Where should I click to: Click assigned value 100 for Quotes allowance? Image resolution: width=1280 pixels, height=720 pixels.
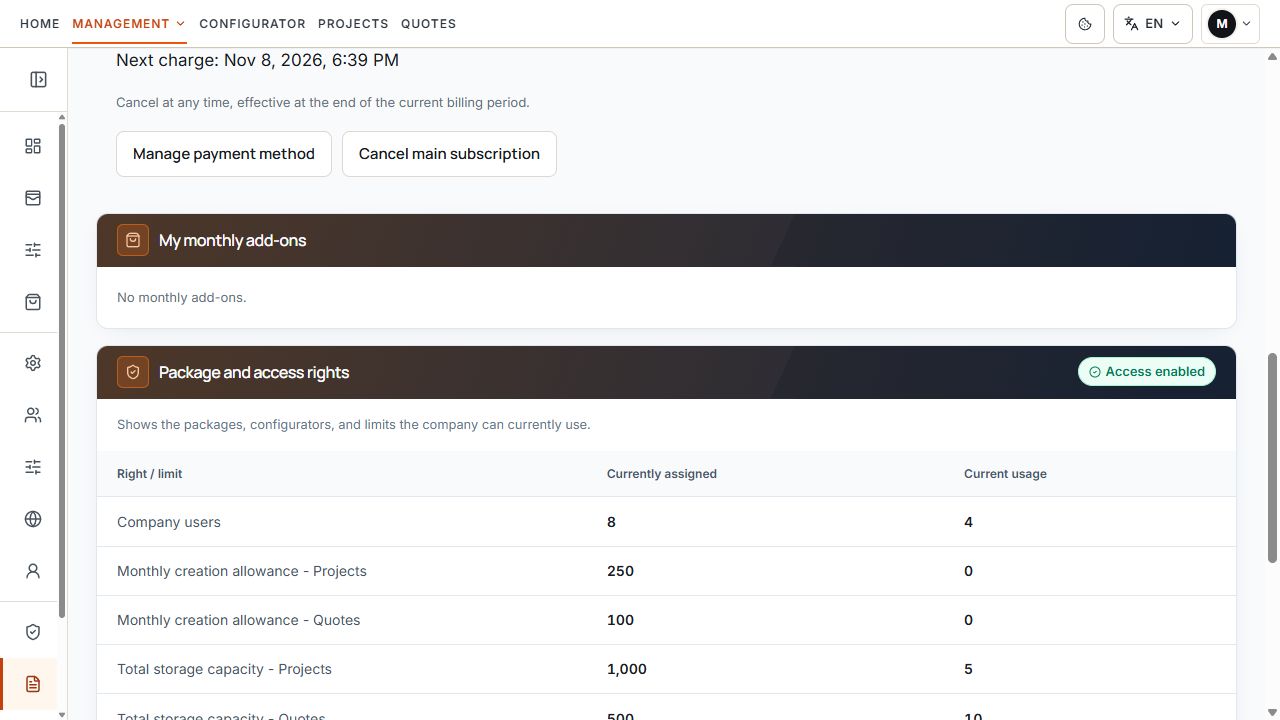click(620, 620)
